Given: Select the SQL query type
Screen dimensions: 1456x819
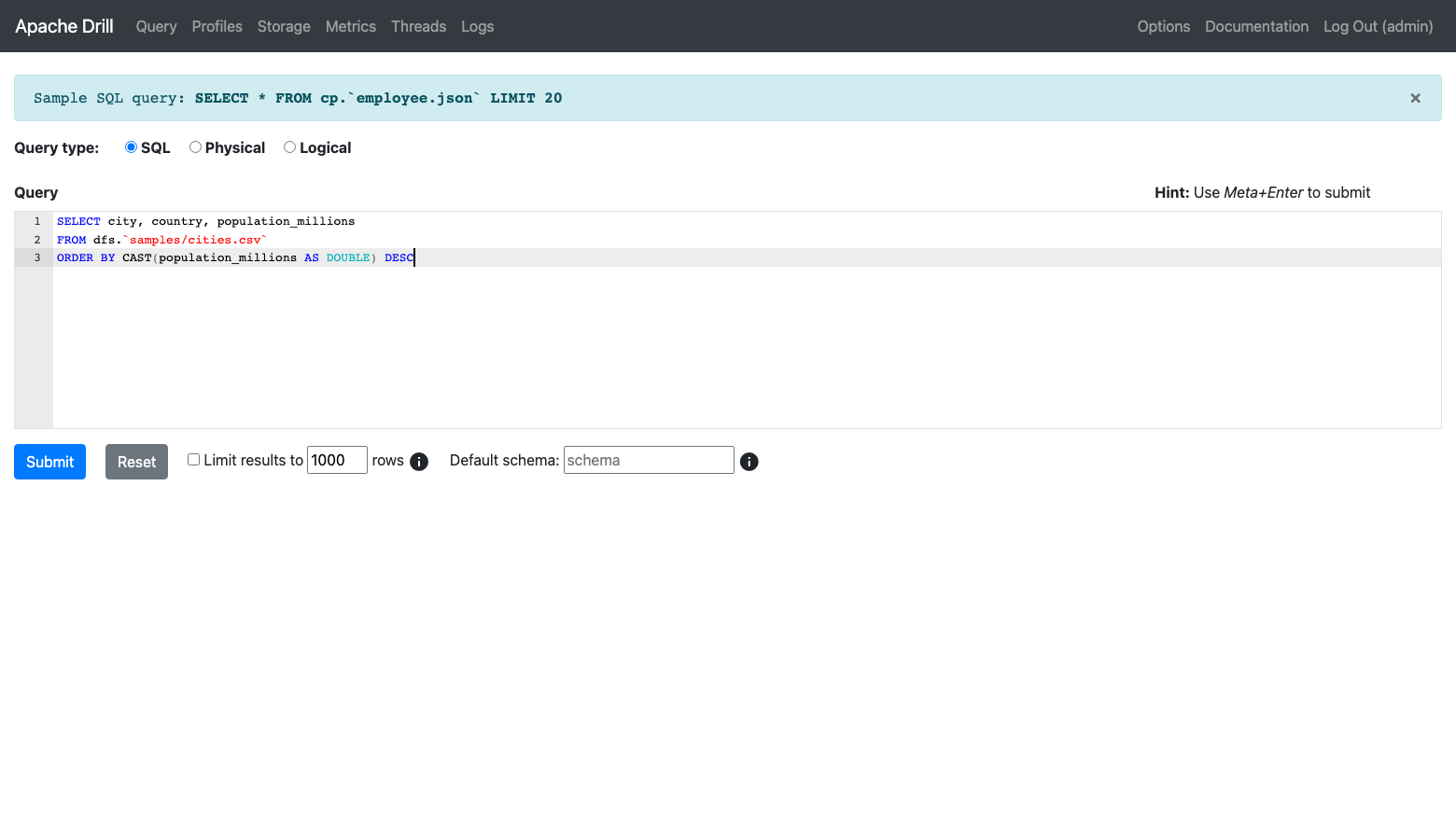Looking at the screenshot, I should tap(131, 147).
